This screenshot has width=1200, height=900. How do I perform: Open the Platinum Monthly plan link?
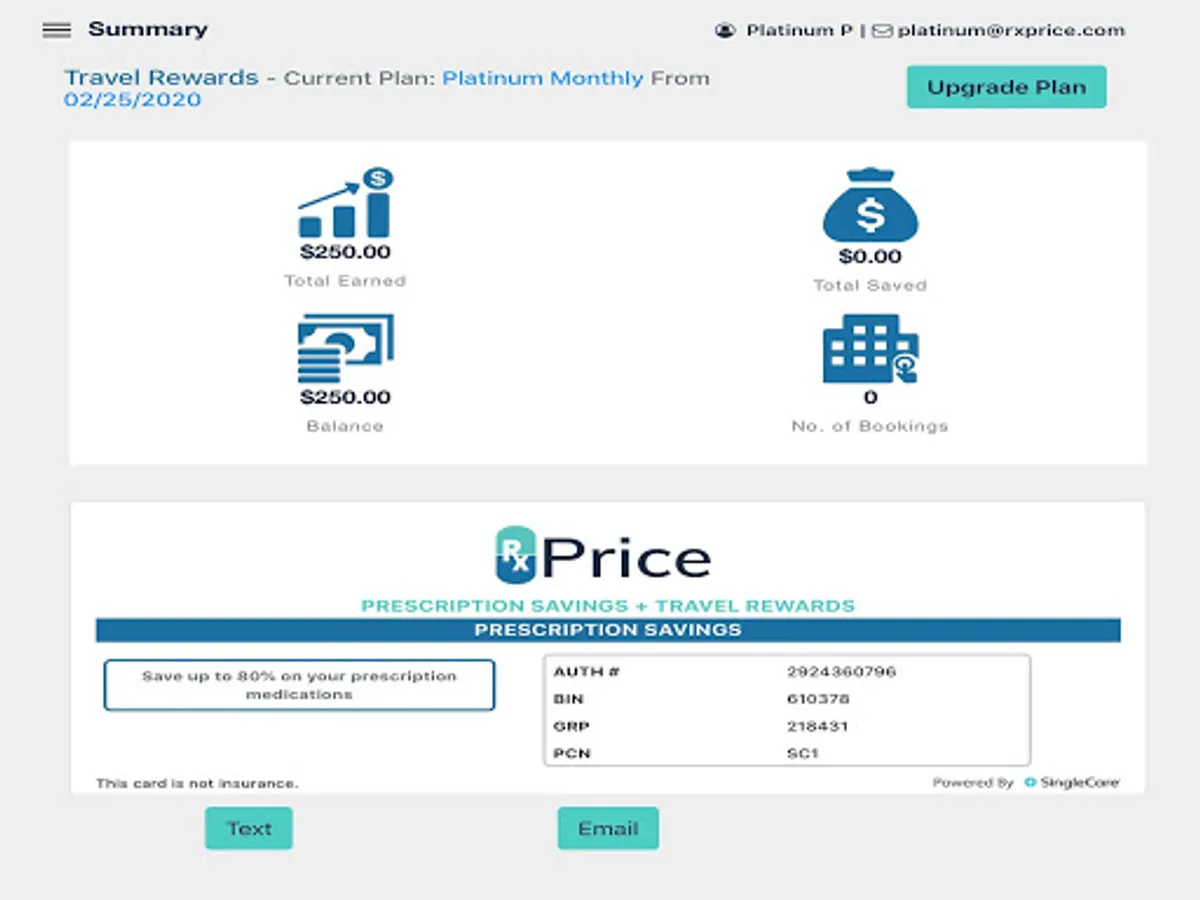coord(543,78)
